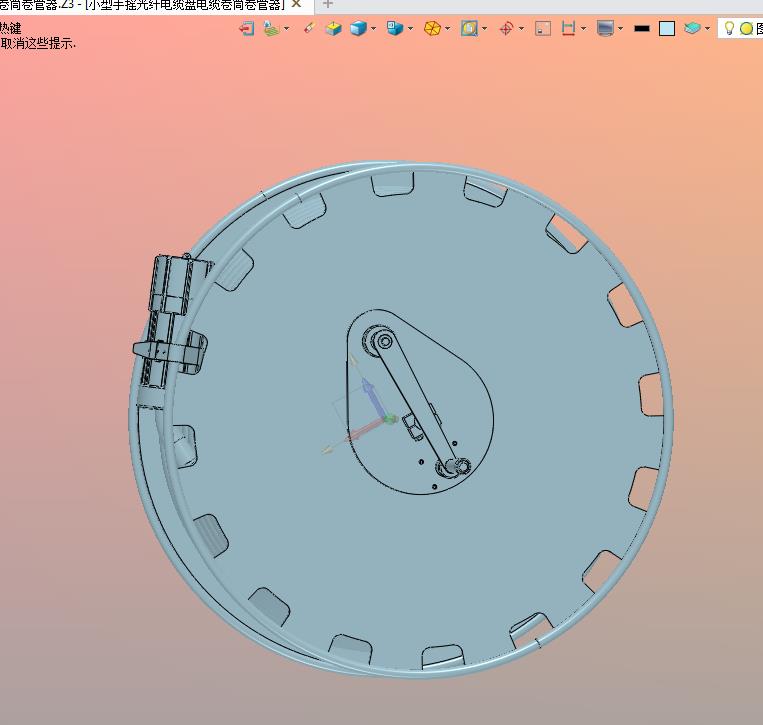The image size is (763, 725).
Task: Click the blue shaded cube display icon
Action: tap(358, 29)
